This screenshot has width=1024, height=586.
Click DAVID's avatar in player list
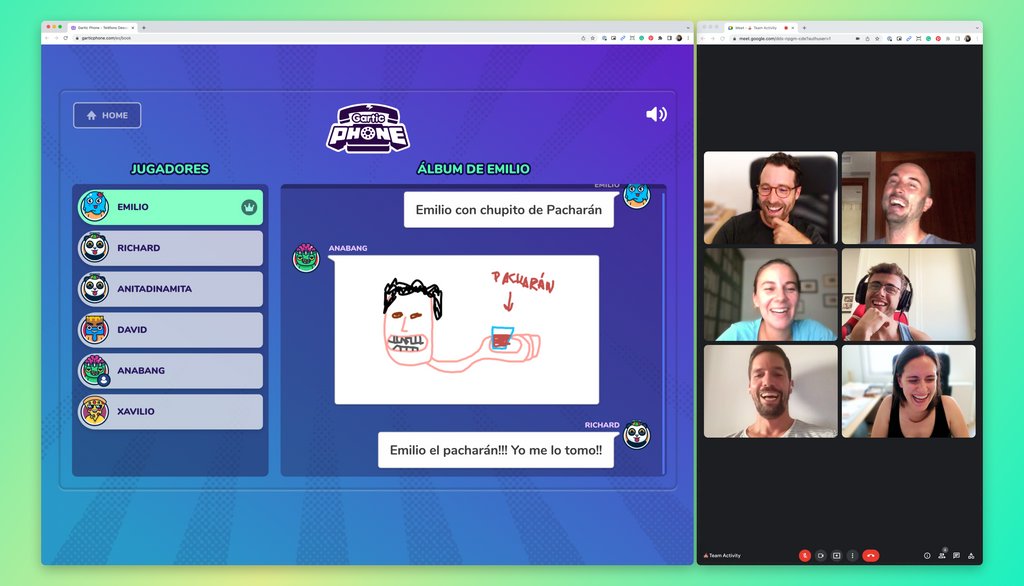[95, 329]
